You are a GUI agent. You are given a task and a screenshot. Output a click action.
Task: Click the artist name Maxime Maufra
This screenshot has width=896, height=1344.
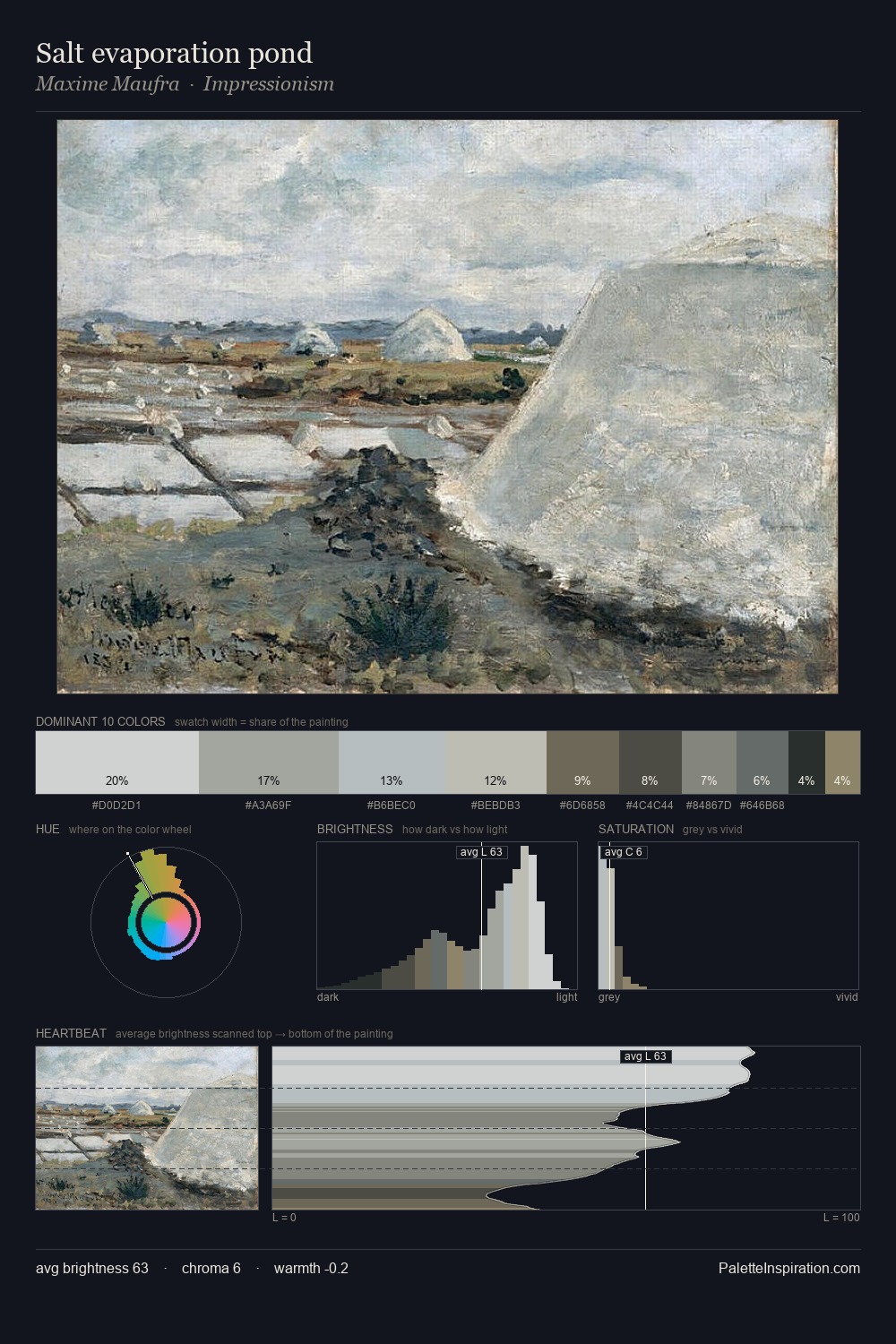pos(108,84)
